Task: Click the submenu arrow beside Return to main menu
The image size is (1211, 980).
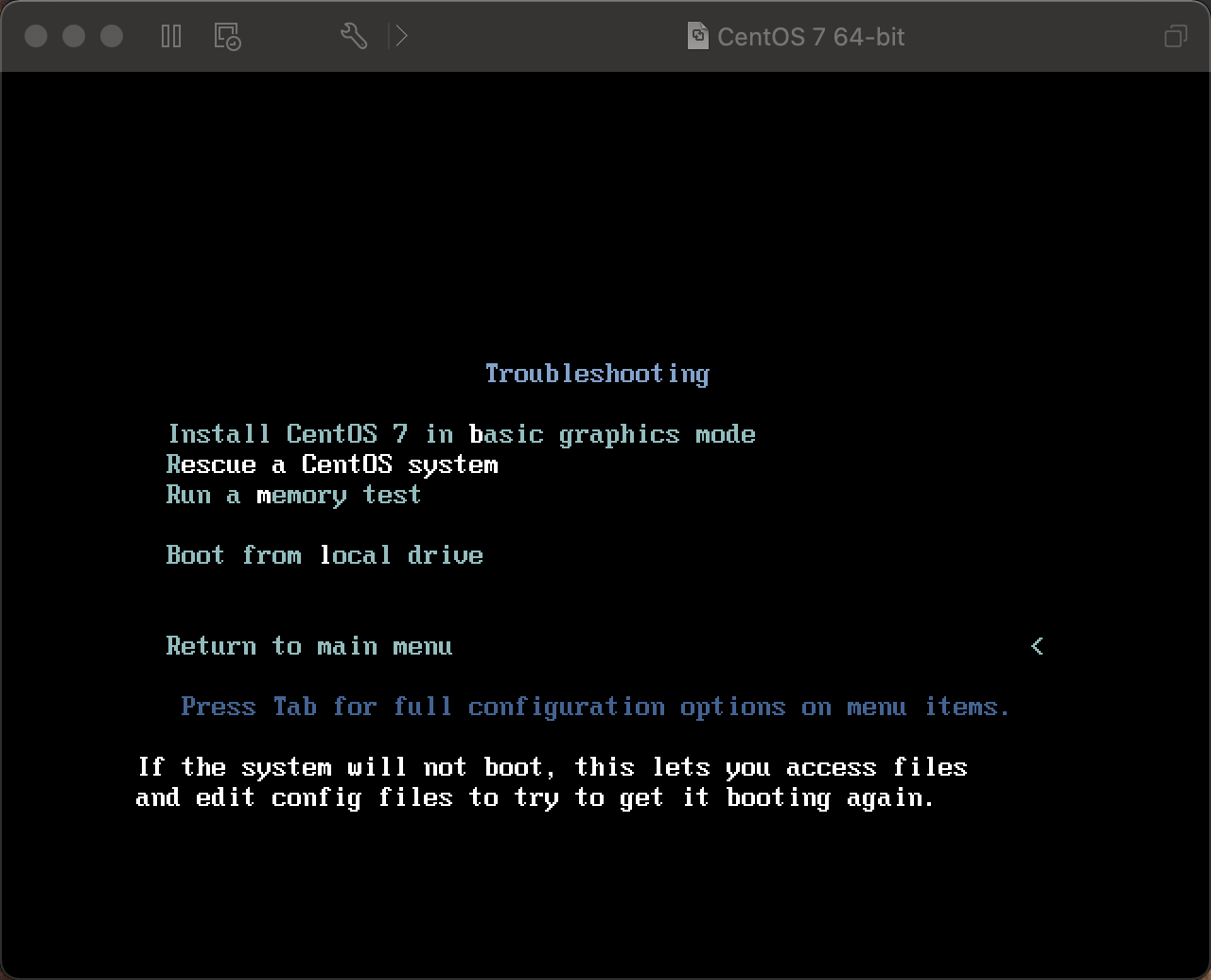Action: (1037, 646)
